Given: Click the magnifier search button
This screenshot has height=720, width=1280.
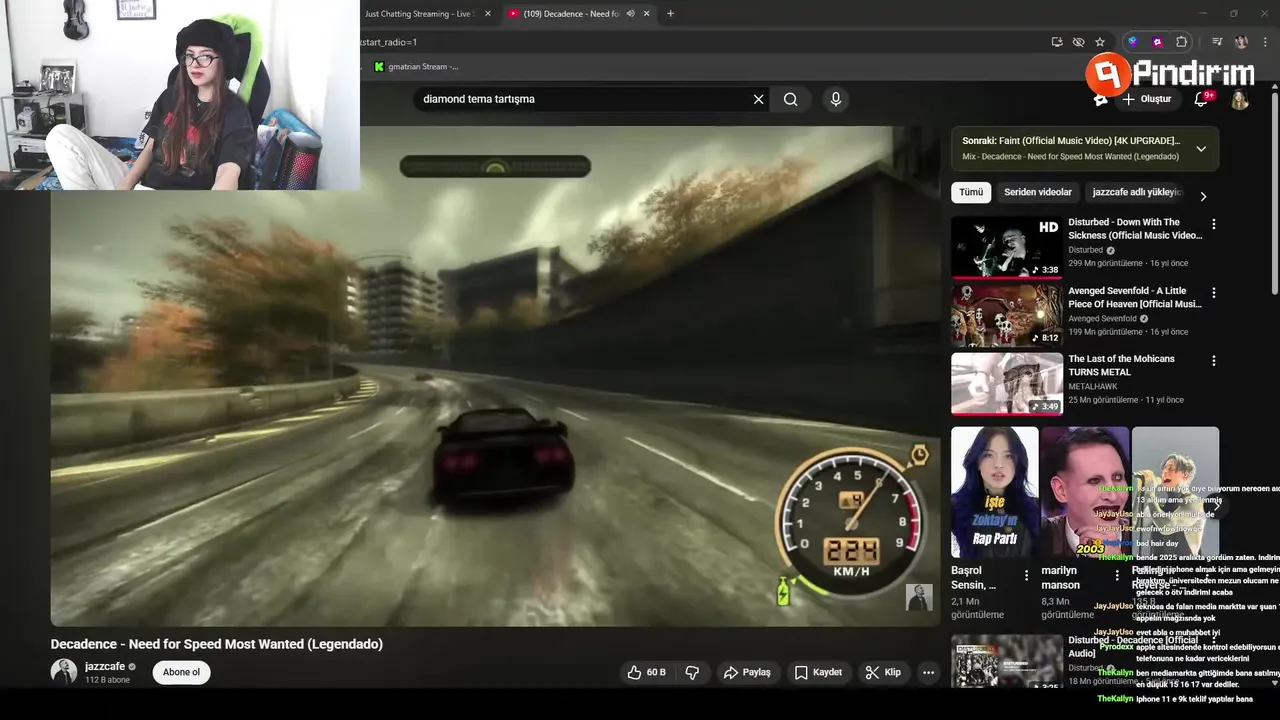Looking at the screenshot, I should [x=791, y=99].
